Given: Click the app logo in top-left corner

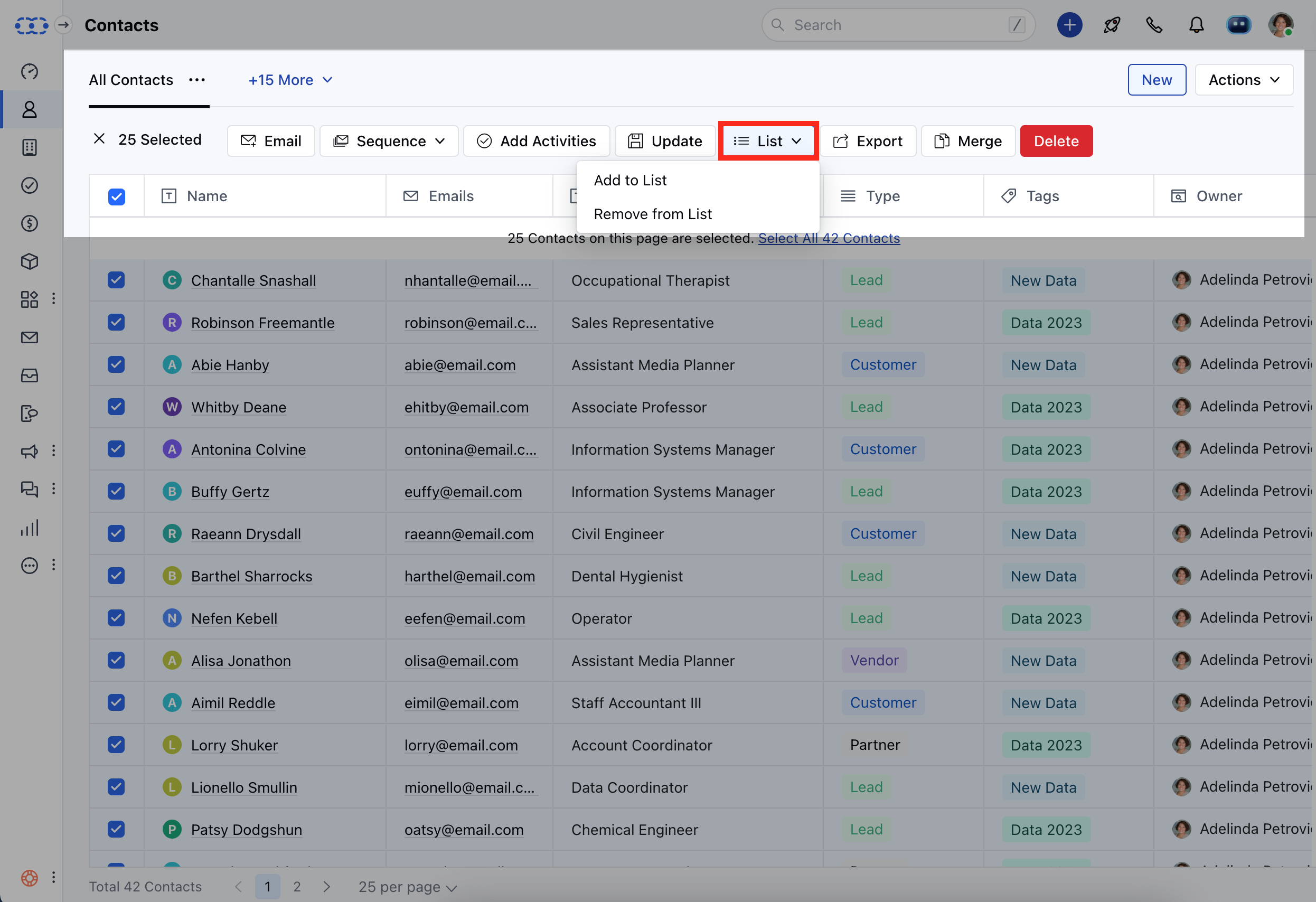Looking at the screenshot, I should [31, 25].
